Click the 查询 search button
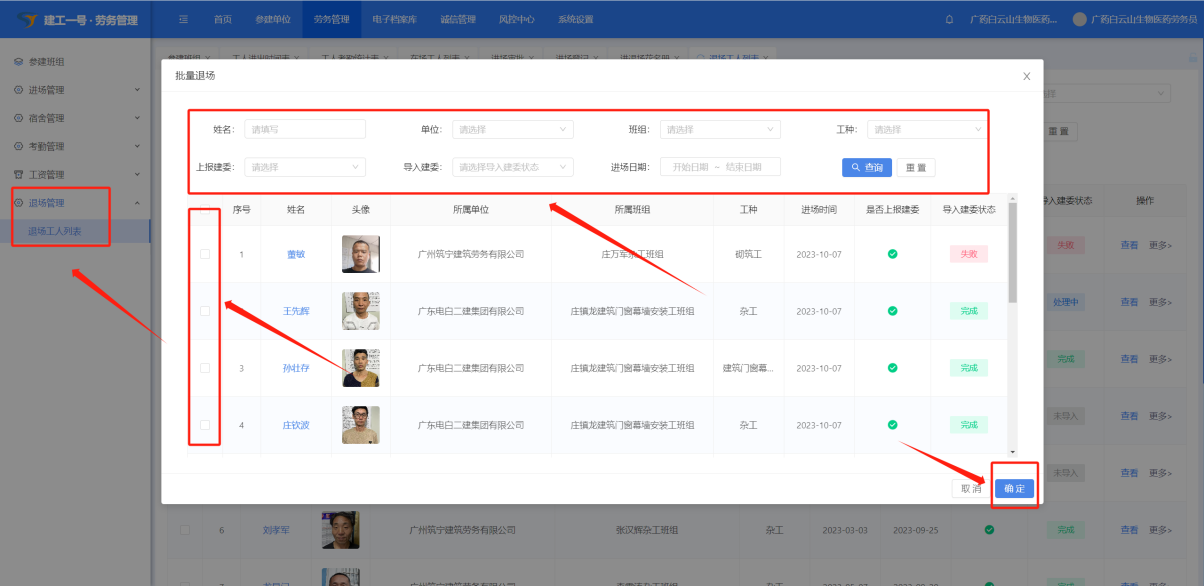This screenshot has width=1204, height=586. tap(866, 167)
